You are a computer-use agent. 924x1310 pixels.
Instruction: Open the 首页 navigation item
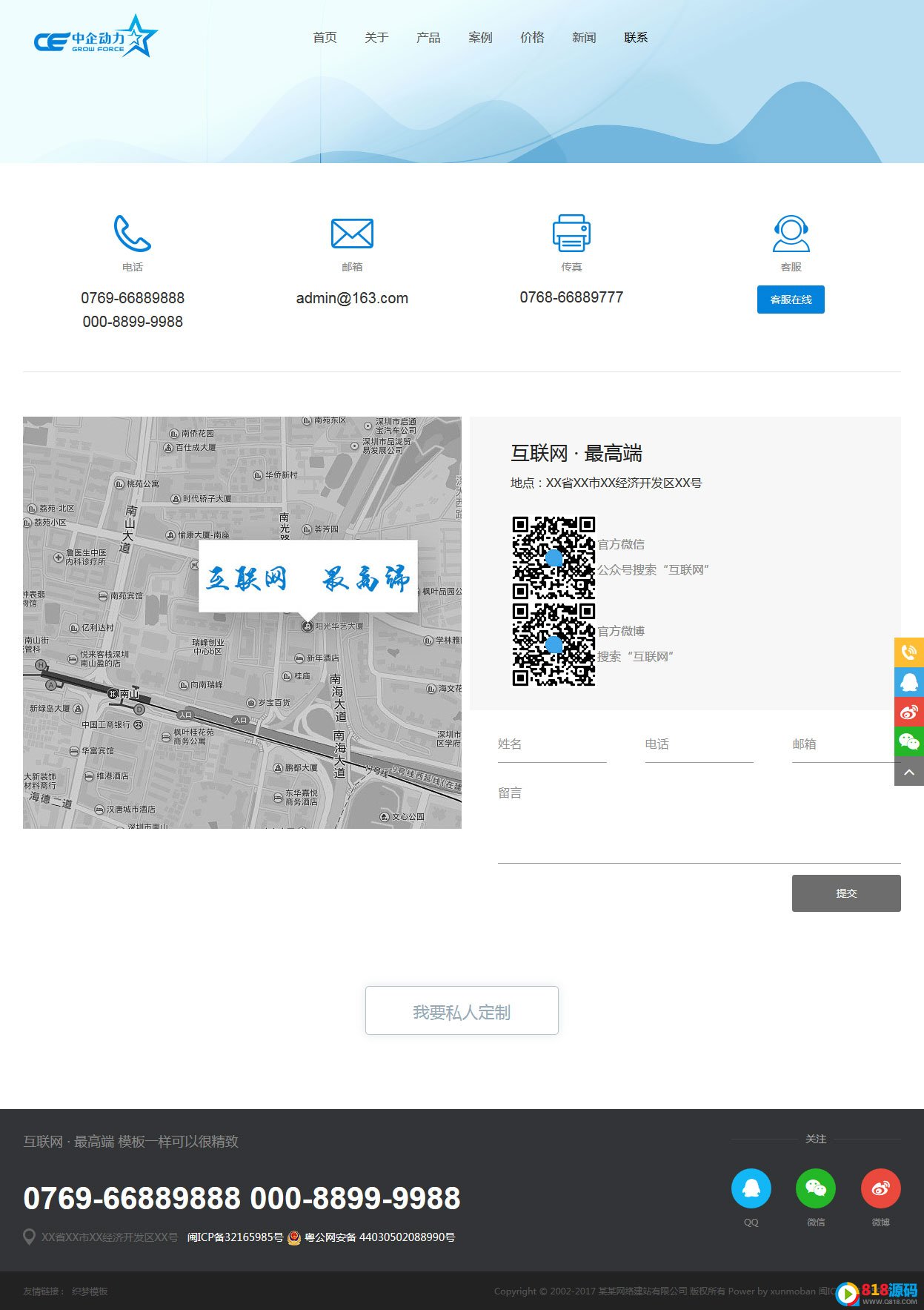(325, 38)
